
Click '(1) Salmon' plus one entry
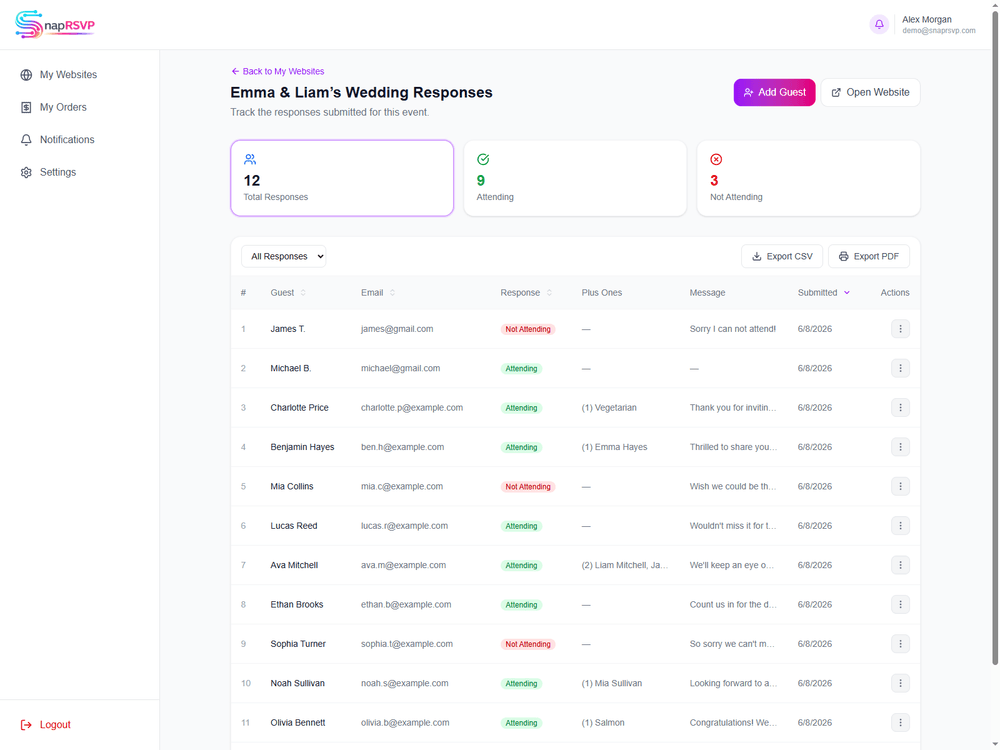pos(603,723)
